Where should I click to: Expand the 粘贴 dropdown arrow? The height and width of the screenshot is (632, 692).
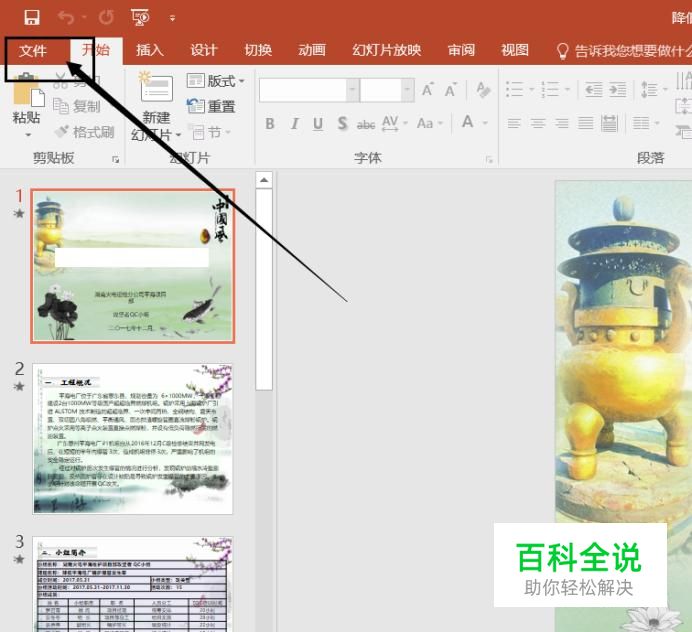coord(28,135)
